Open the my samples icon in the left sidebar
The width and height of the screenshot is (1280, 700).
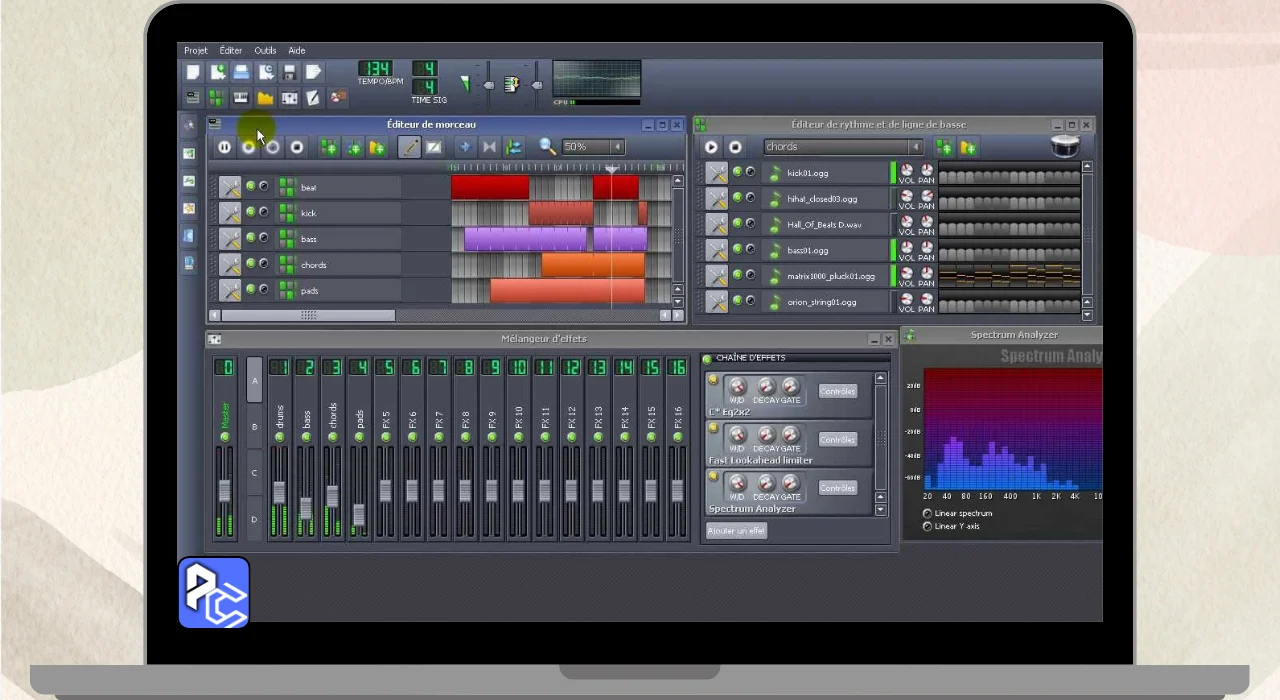(x=188, y=181)
